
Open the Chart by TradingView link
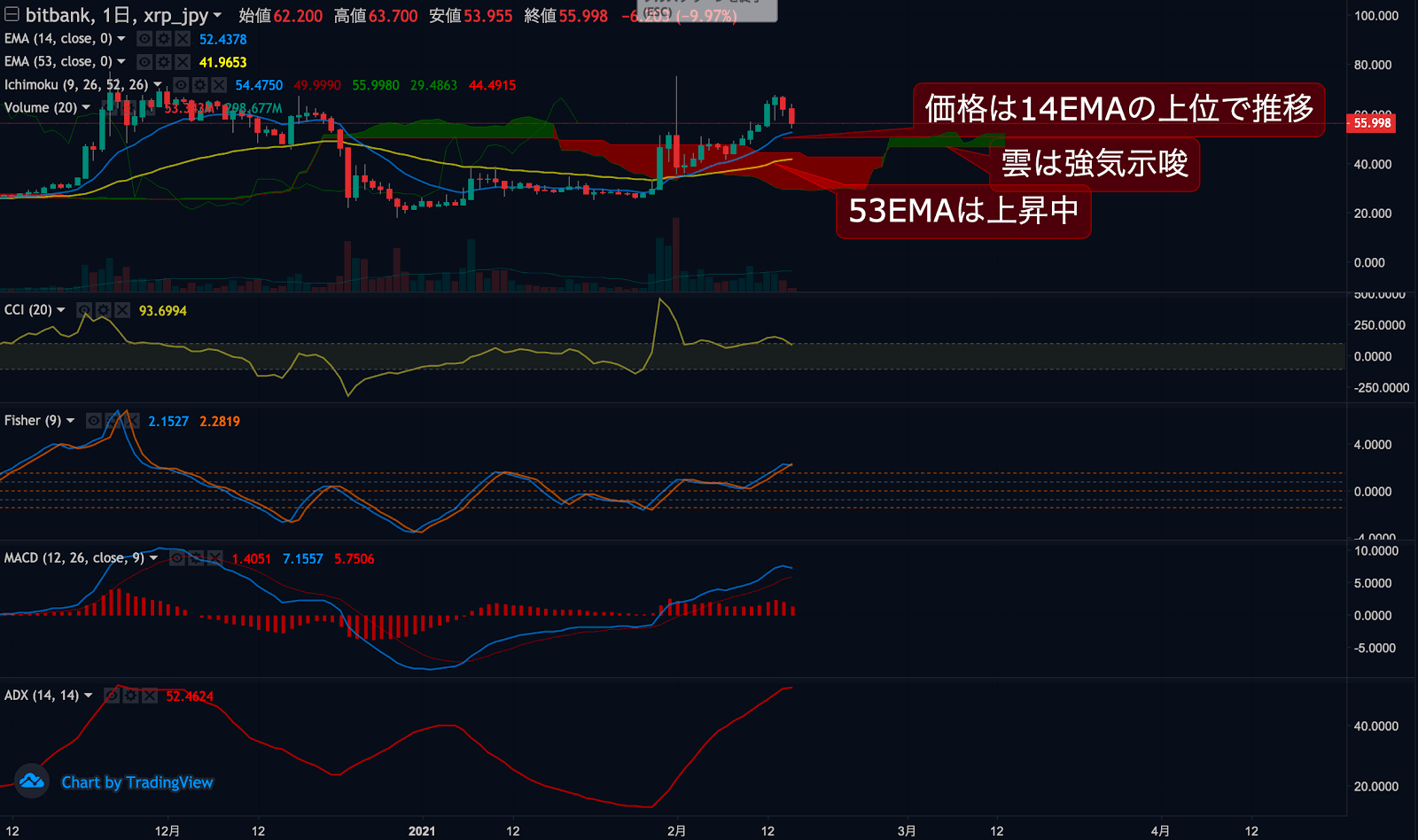pyautogui.click(x=137, y=782)
